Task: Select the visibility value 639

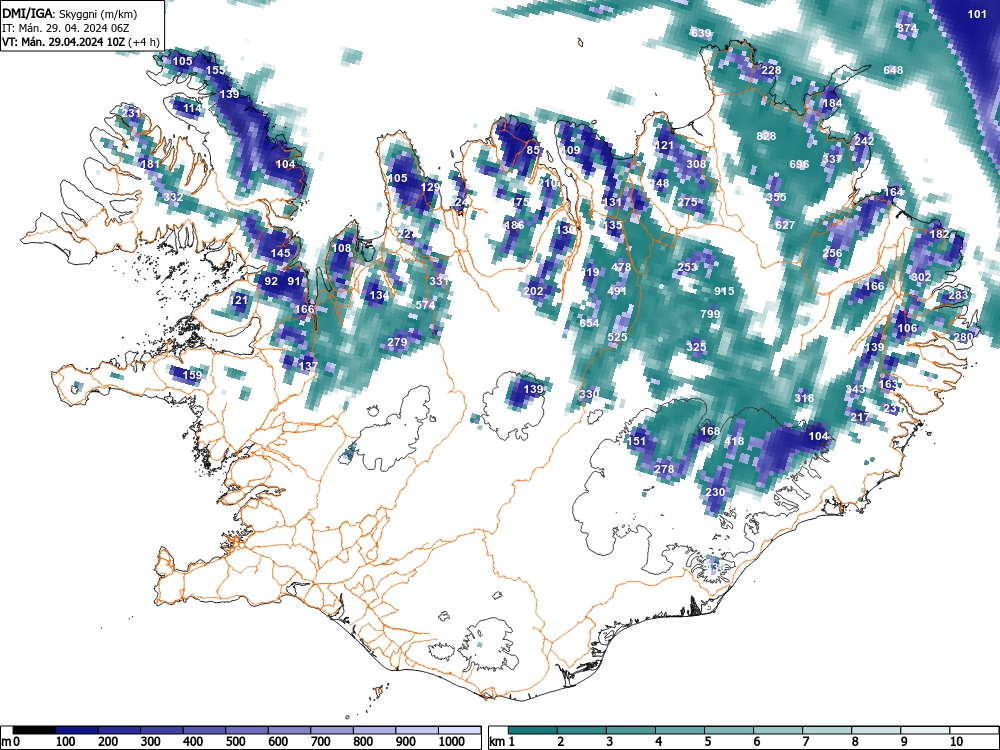Action: [701, 33]
